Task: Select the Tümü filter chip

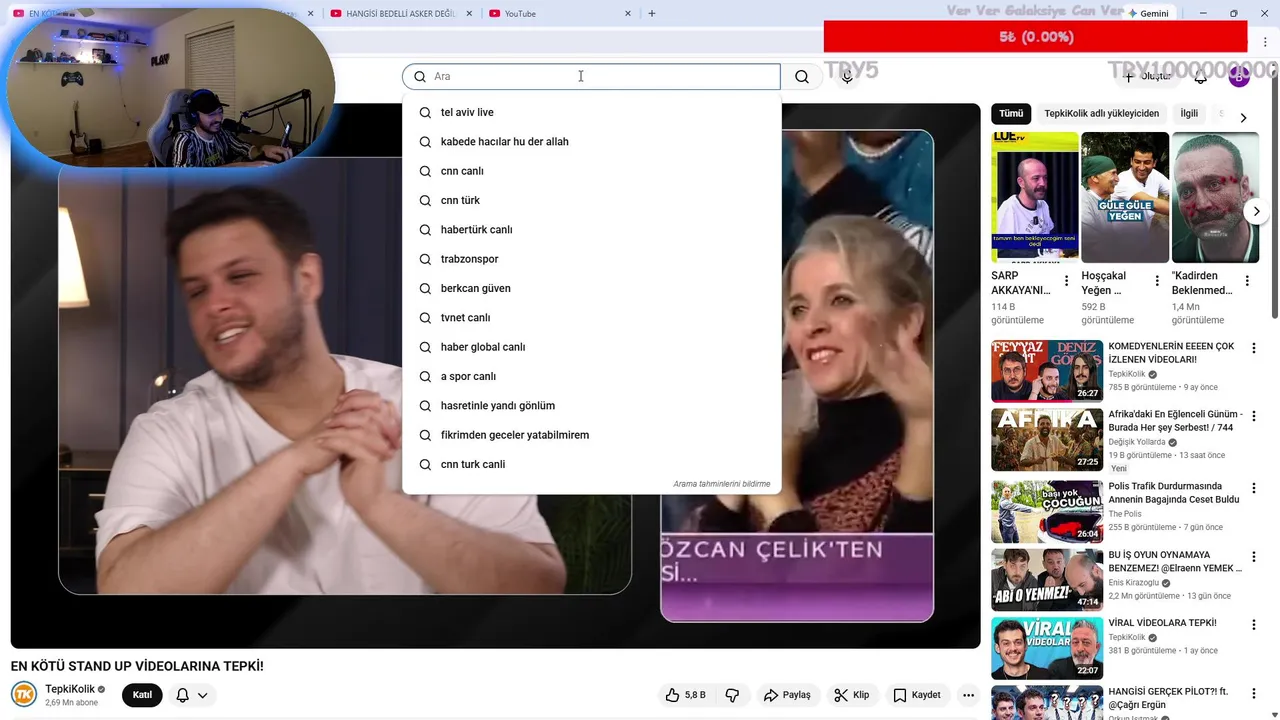Action: [1011, 114]
